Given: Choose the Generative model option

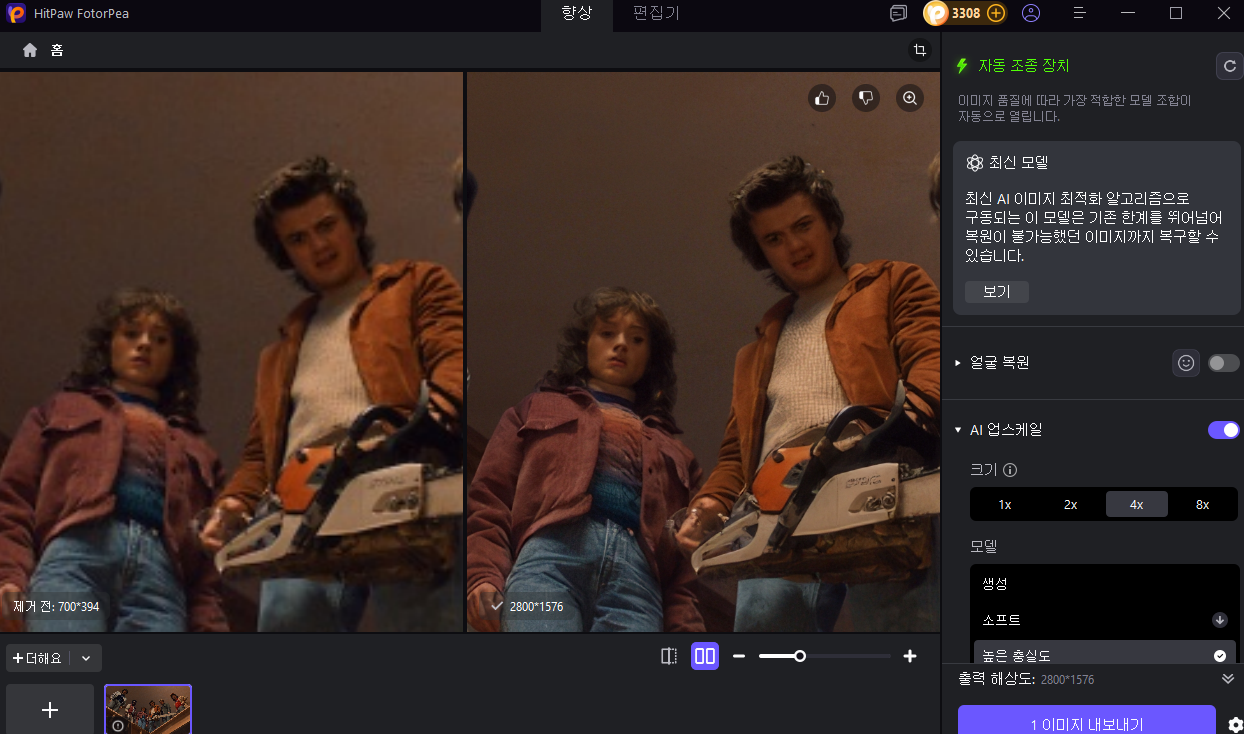Looking at the screenshot, I should [x=1105, y=583].
